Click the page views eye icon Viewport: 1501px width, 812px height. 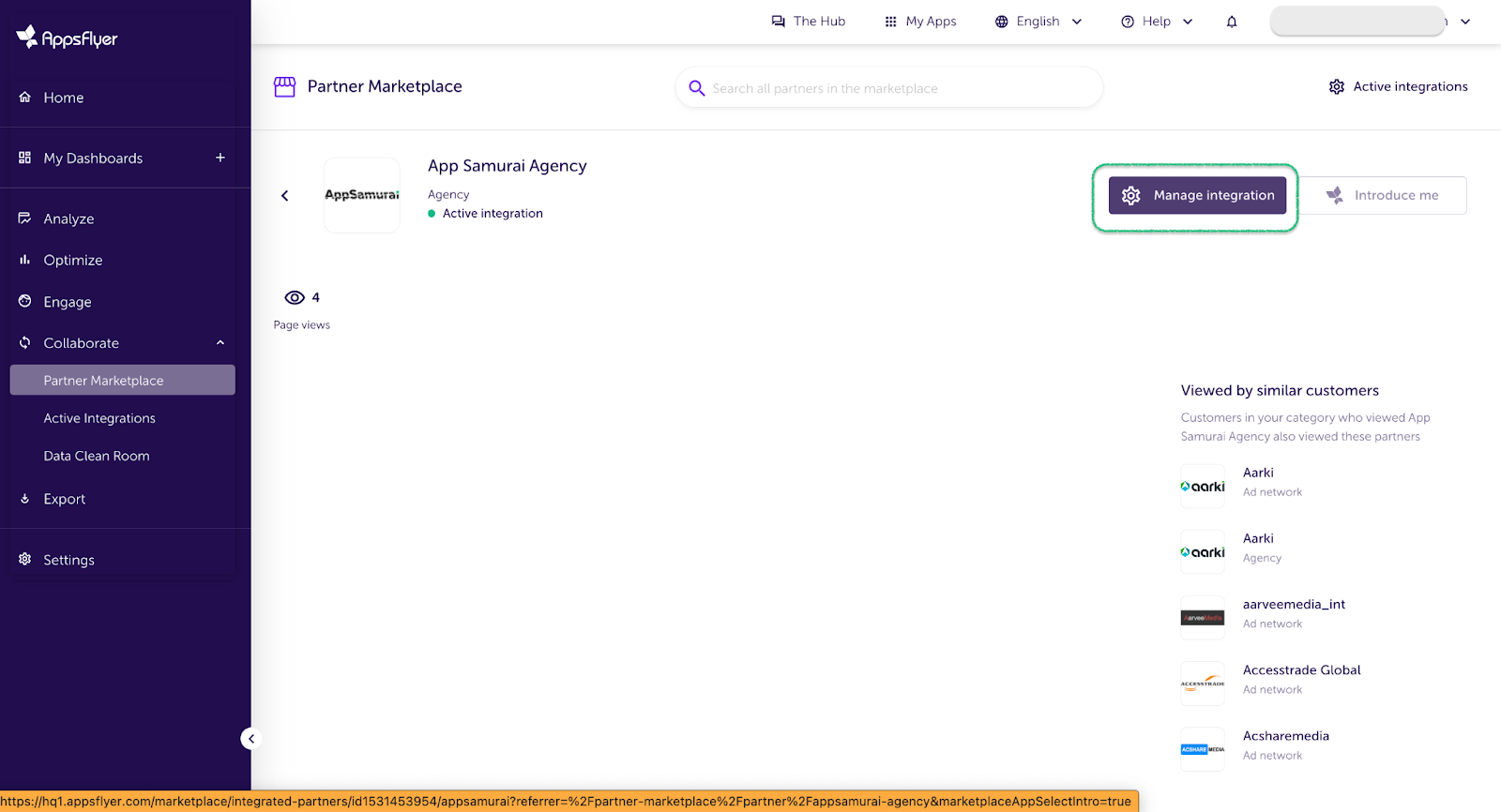click(295, 297)
